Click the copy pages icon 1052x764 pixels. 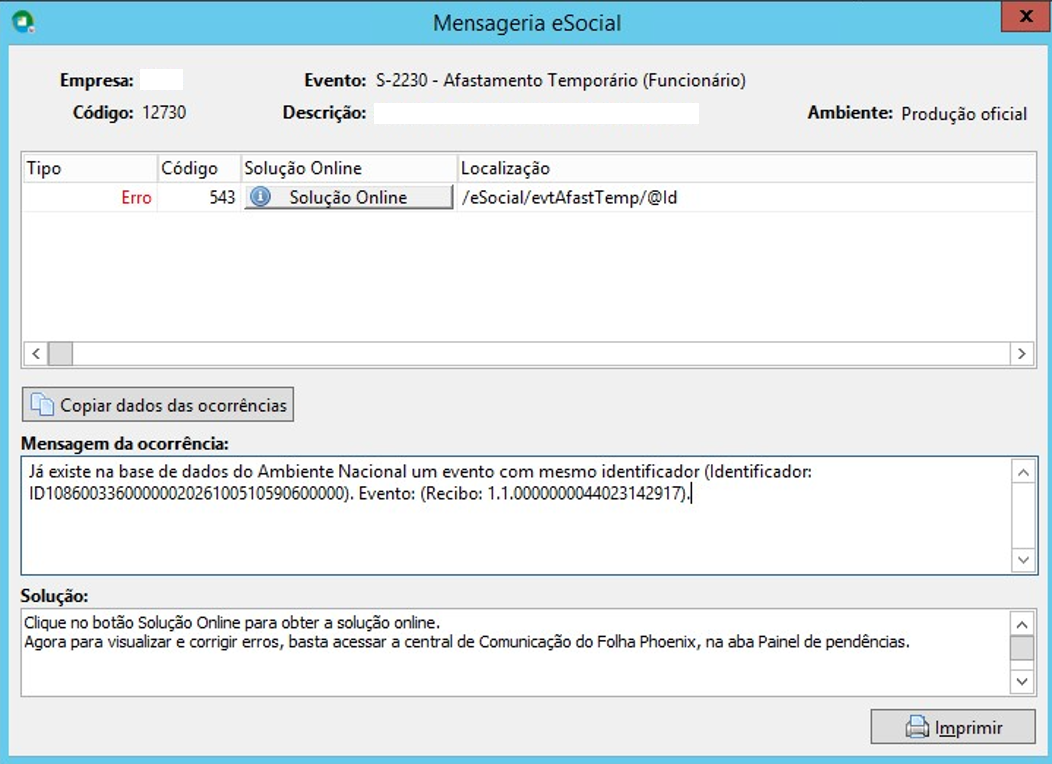pos(42,404)
